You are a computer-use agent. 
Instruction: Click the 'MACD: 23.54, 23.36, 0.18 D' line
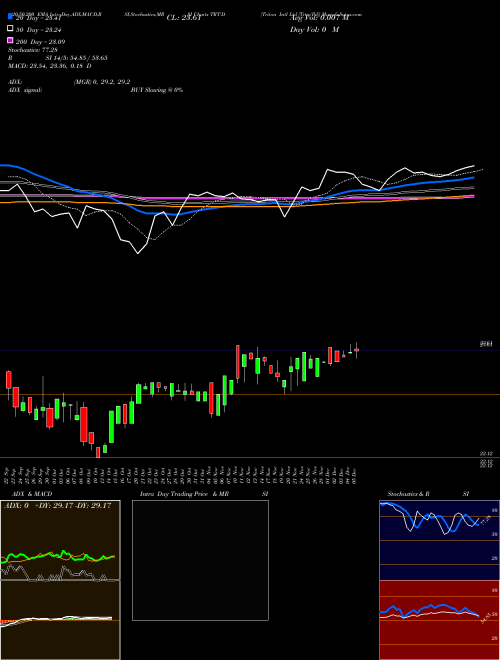50,66
